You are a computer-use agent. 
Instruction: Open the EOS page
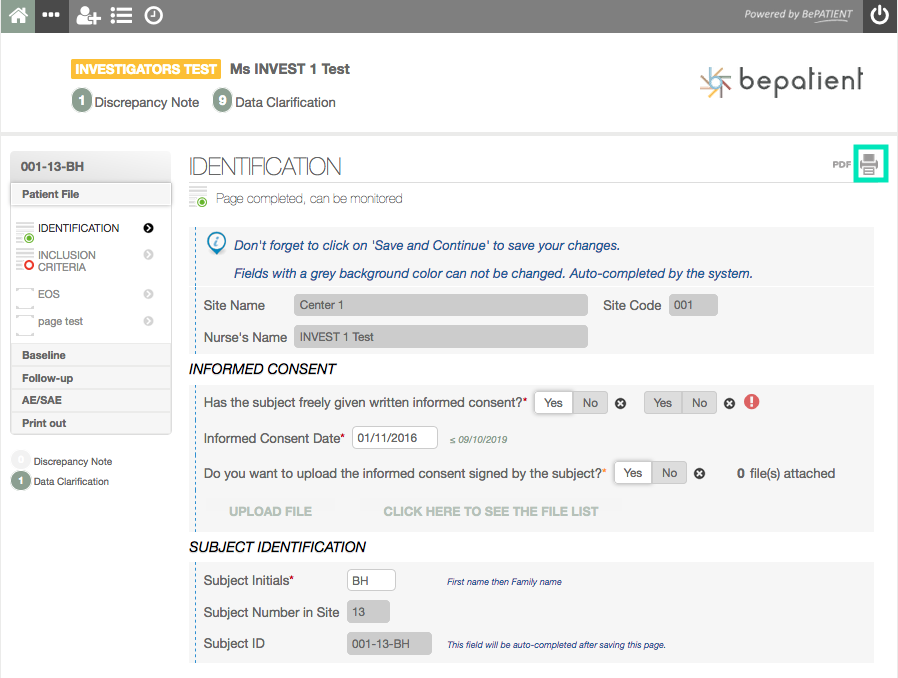(49, 294)
